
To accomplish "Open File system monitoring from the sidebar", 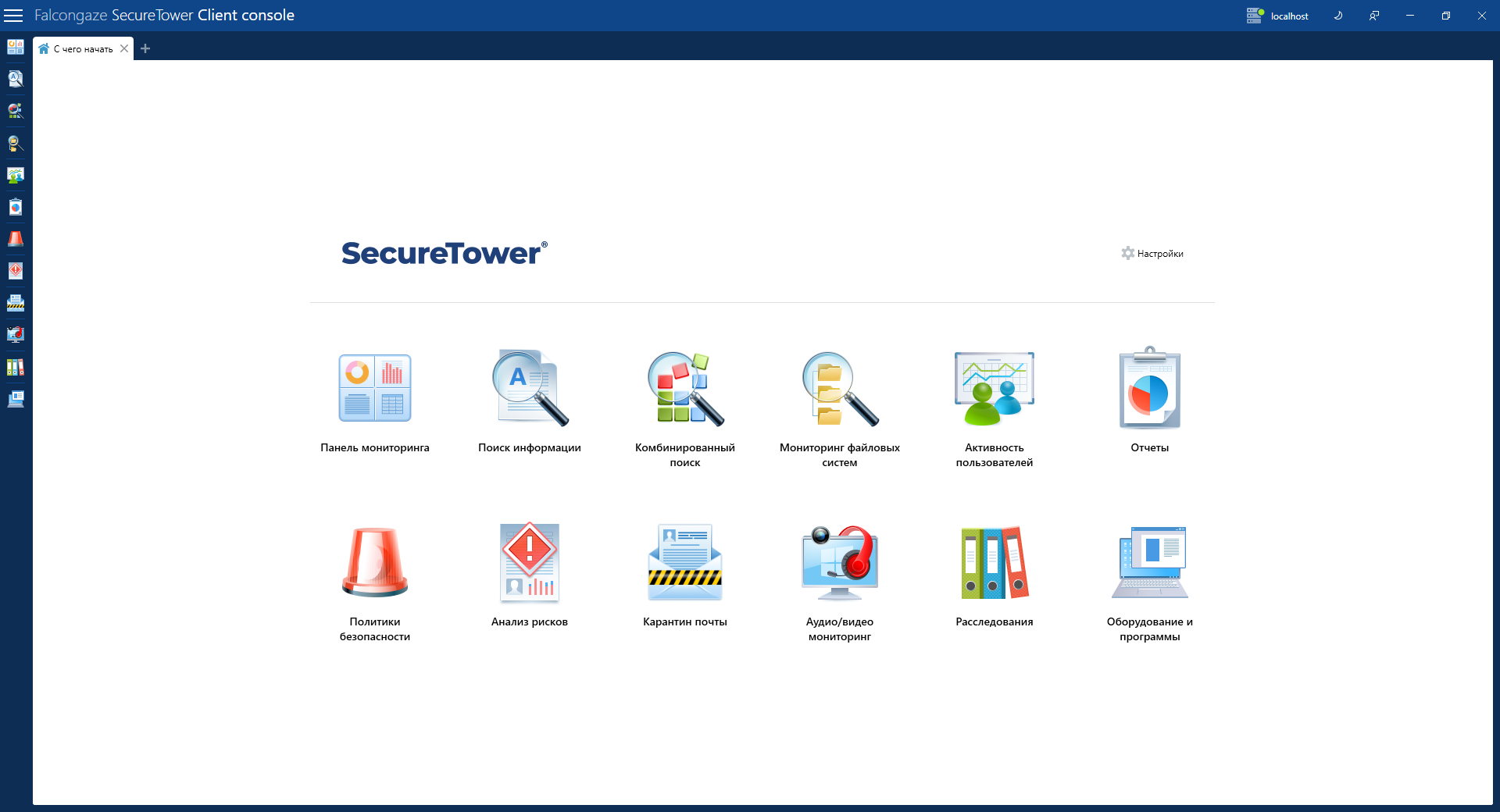I will coord(16,143).
